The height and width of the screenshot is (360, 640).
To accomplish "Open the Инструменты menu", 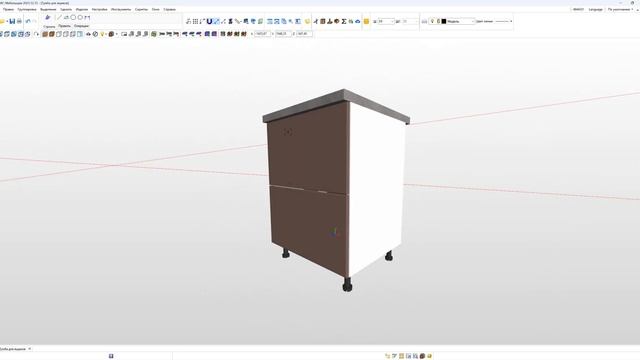I will (x=121, y=9).
